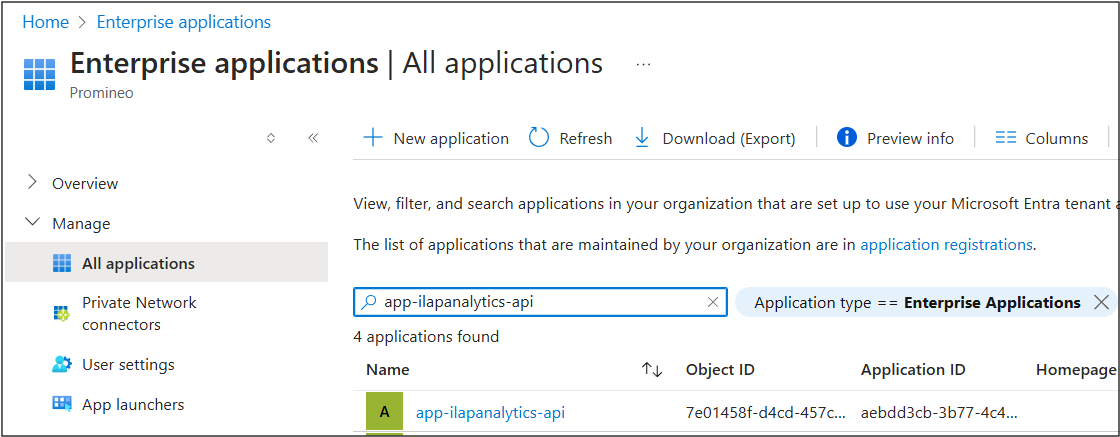Clear the search text with the X
Image resolution: width=1120 pixels, height=437 pixels.
pyautogui.click(x=712, y=302)
